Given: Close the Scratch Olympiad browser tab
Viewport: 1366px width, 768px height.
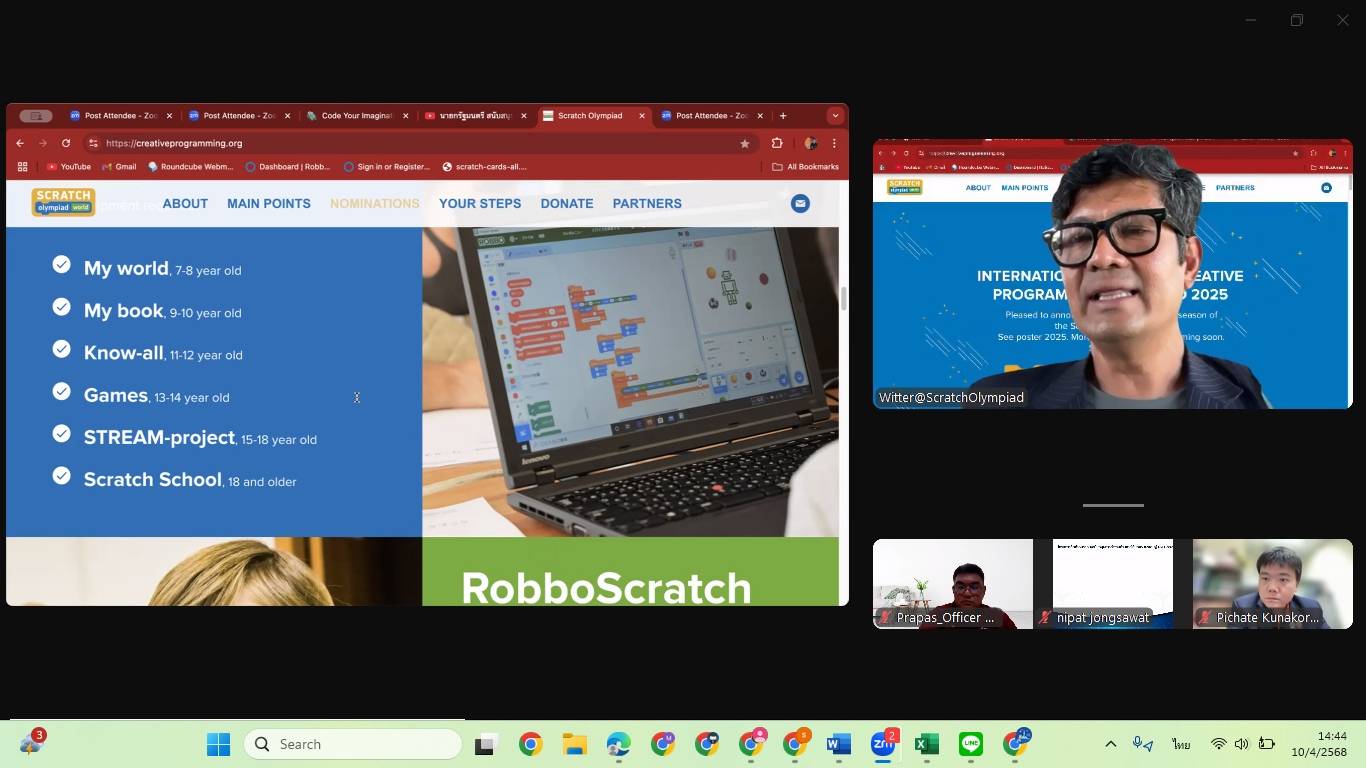Looking at the screenshot, I should (642, 116).
